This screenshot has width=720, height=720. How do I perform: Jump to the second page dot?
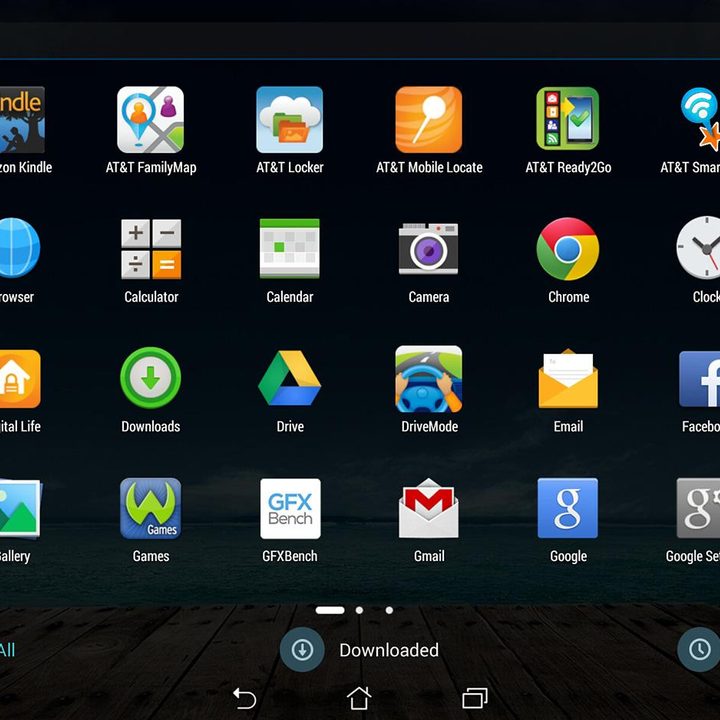point(360,610)
